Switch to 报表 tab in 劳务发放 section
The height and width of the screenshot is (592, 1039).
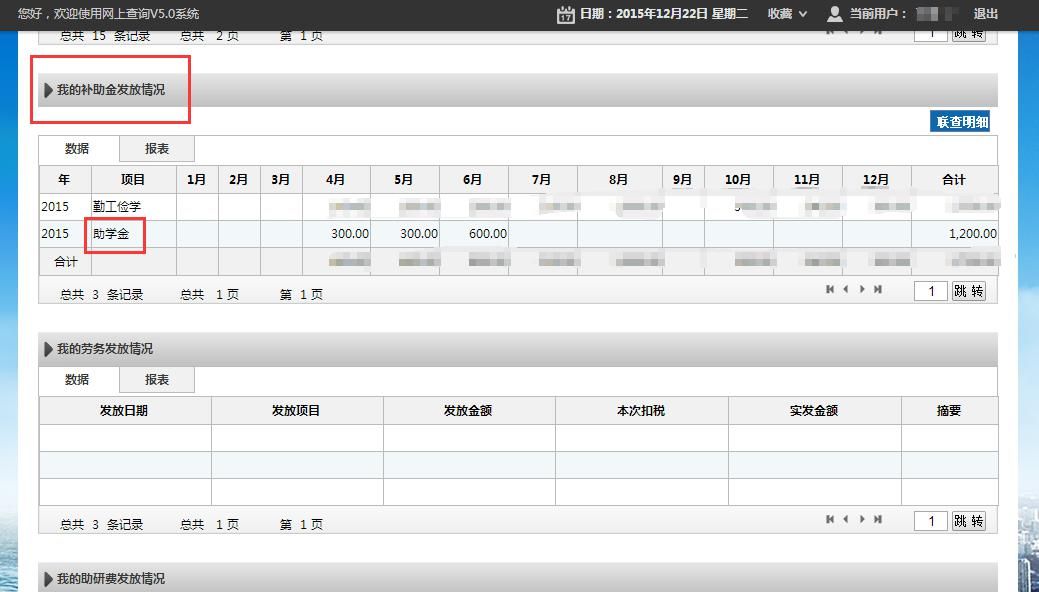(157, 380)
